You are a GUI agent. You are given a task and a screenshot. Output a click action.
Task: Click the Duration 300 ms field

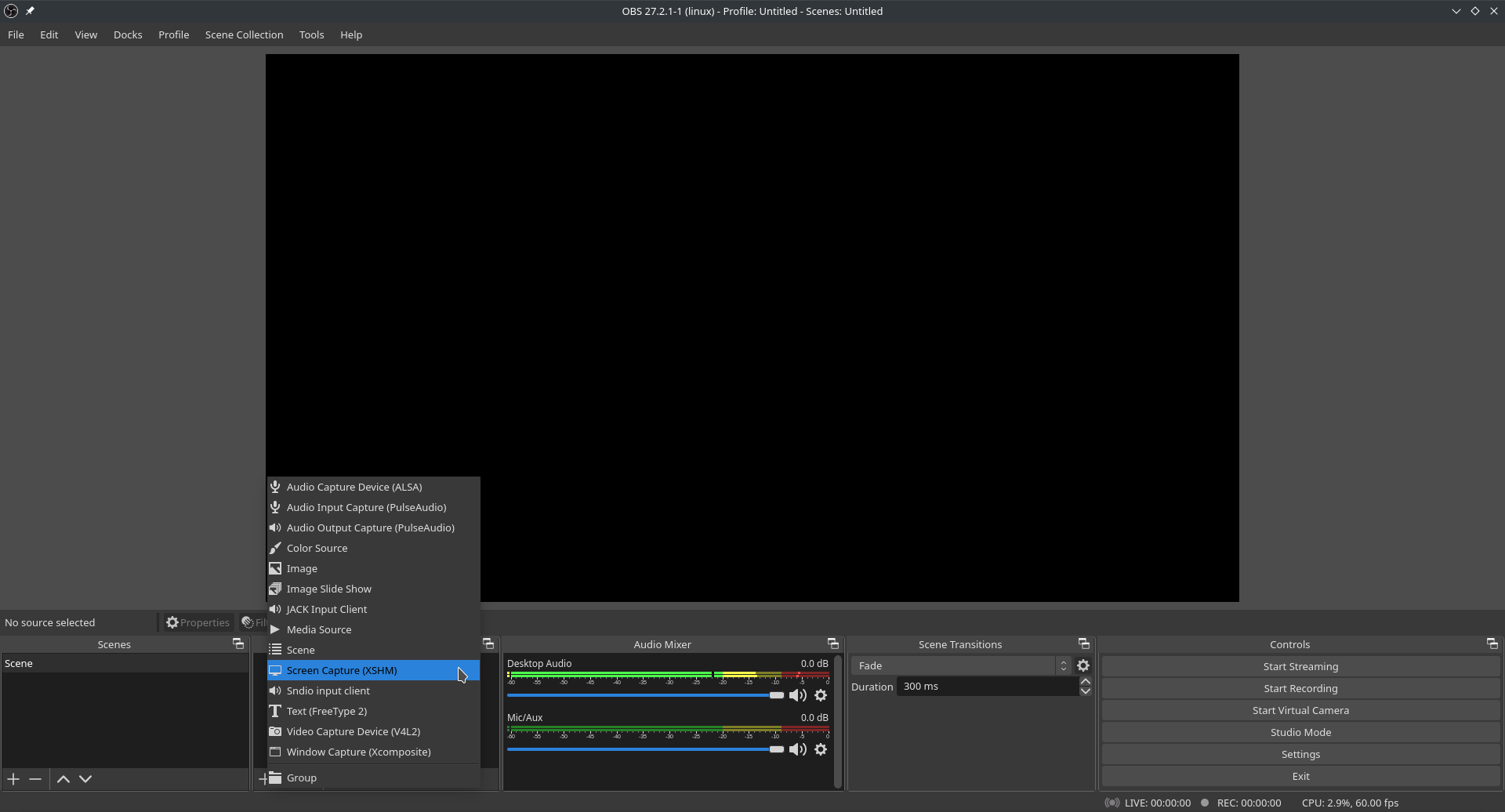coord(988,686)
